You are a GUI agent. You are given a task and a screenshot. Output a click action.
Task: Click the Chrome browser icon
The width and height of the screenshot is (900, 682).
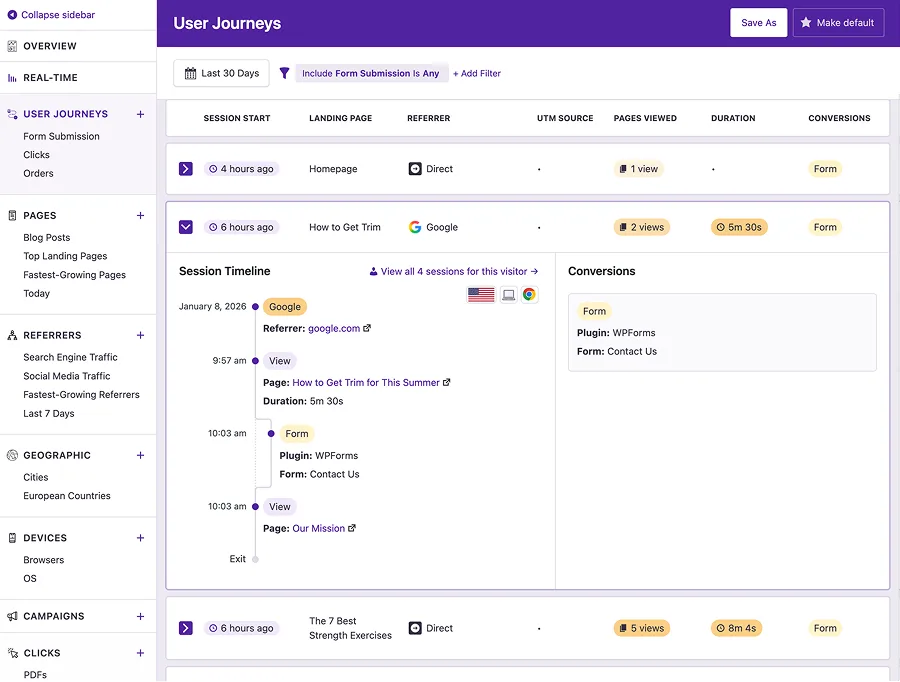(x=529, y=295)
